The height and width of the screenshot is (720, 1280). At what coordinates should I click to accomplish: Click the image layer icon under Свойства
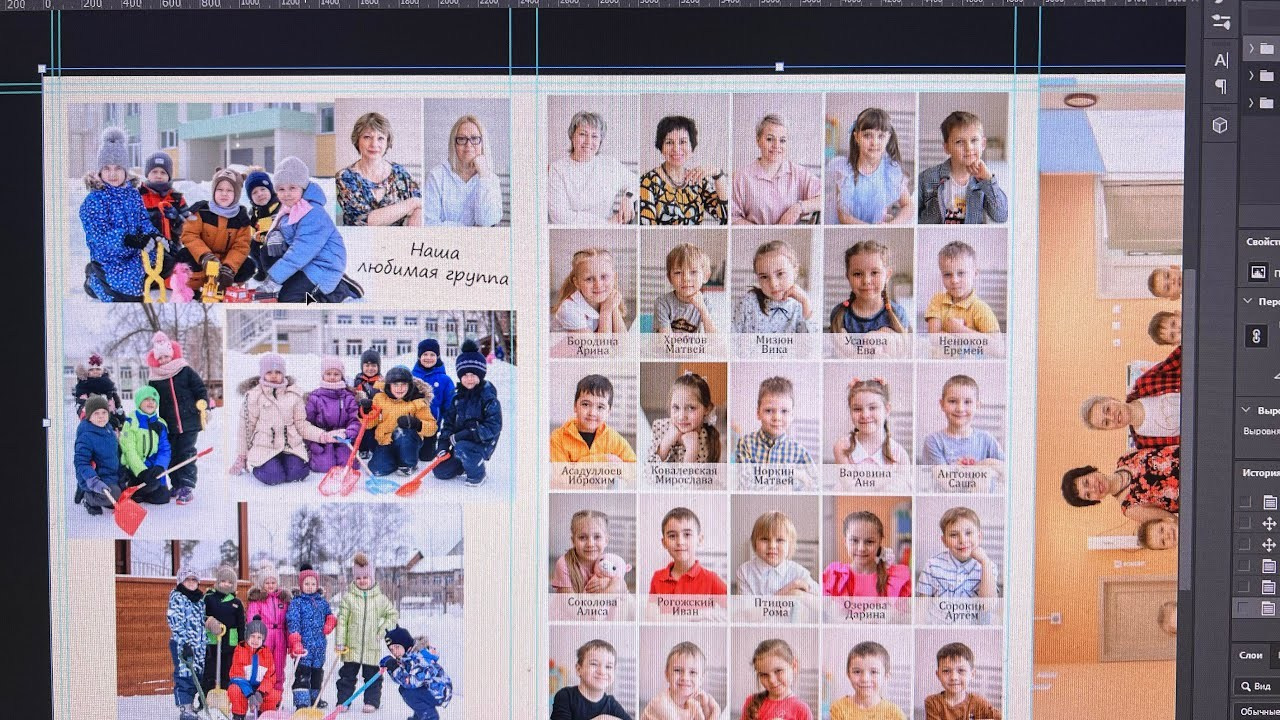1259,272
